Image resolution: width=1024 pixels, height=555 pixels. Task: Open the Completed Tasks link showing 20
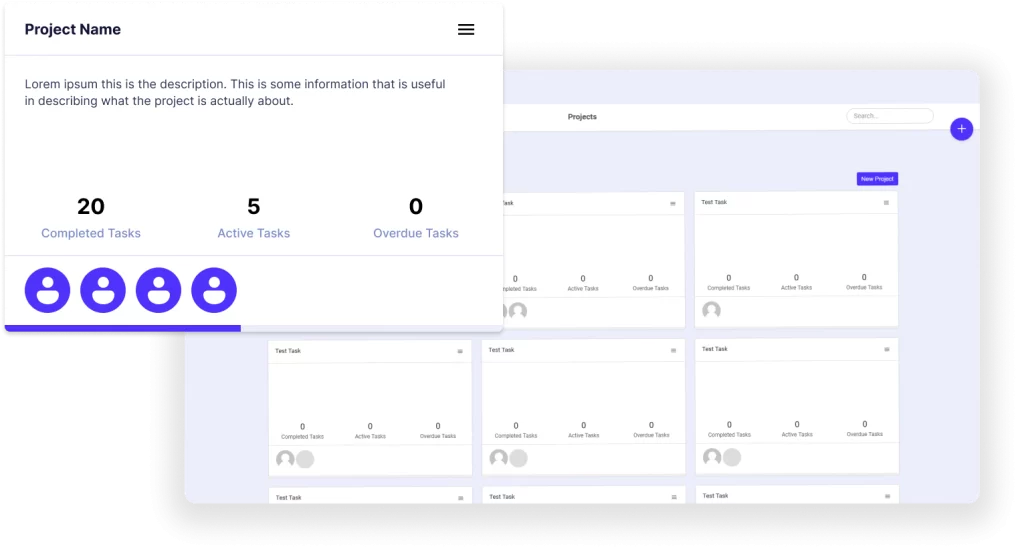(x=91, y=233)
